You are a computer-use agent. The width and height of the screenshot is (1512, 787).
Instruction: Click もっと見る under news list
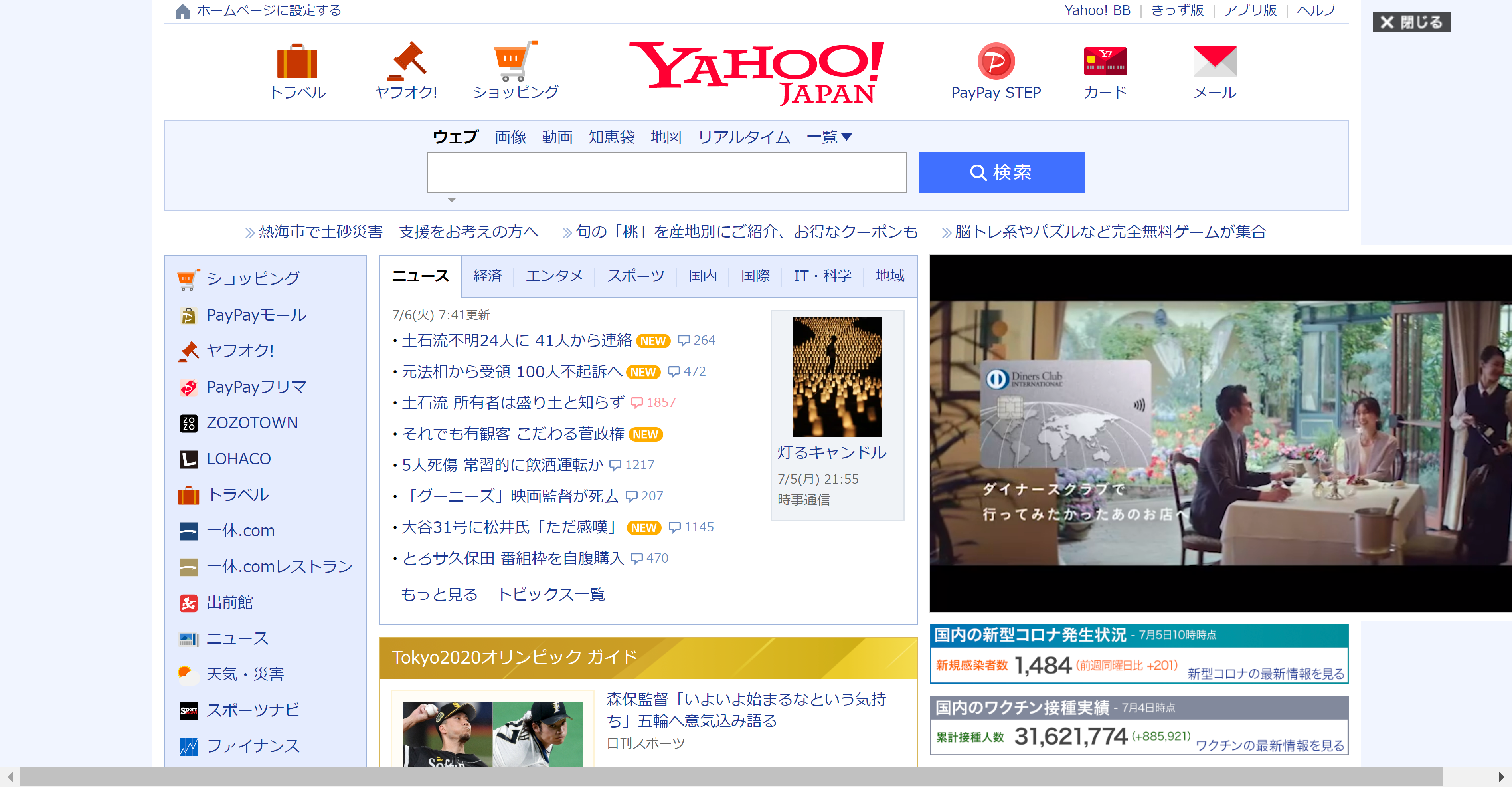click(439, 595)
